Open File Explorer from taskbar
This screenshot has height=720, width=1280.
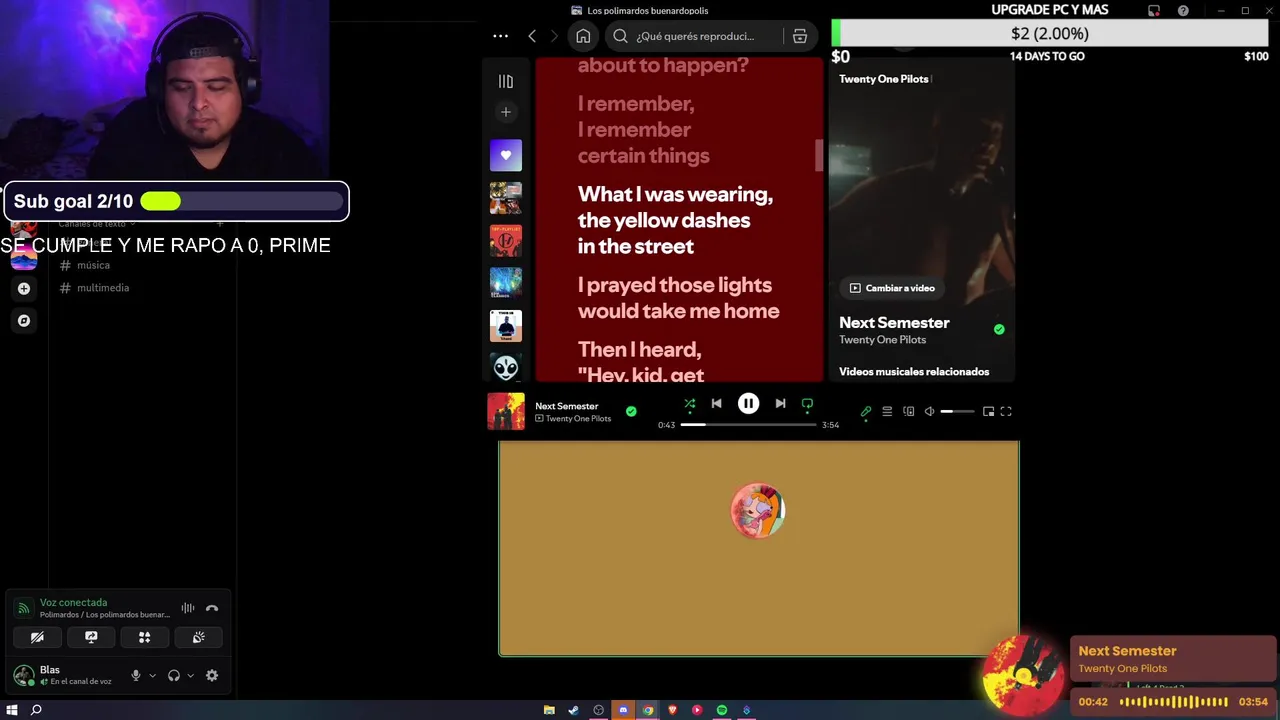tap(549, 710)
